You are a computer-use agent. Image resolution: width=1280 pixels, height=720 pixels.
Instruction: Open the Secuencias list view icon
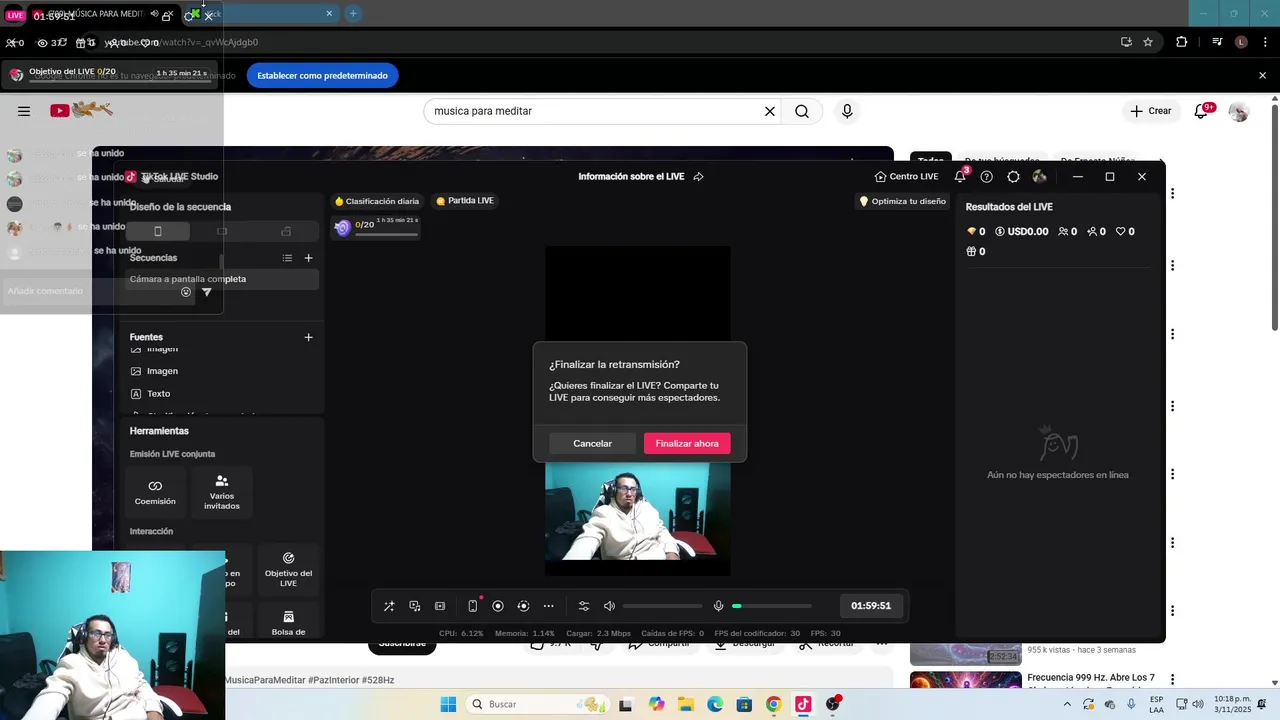point(287,258)
